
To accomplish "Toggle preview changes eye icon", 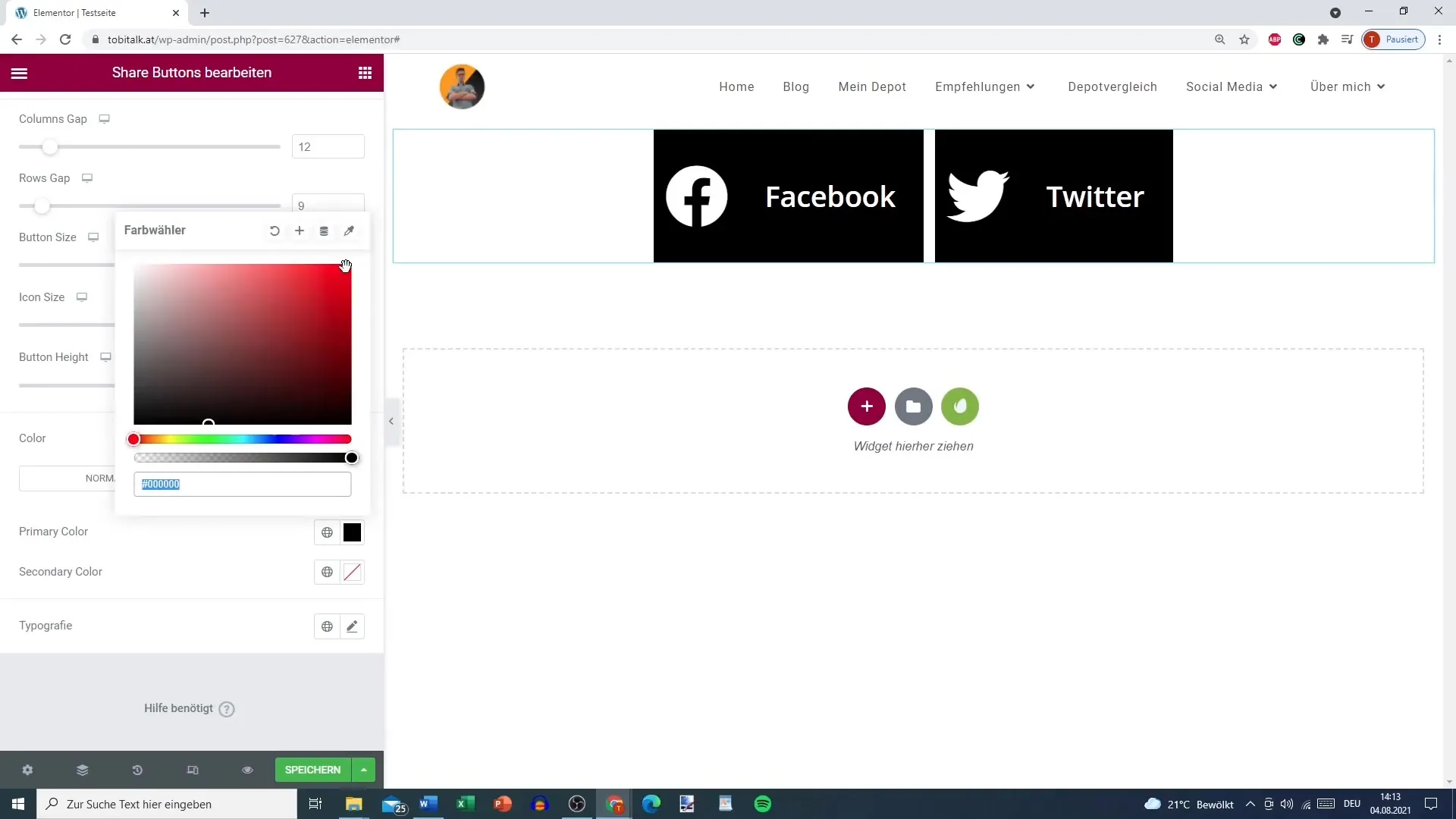I will click(247, 770).
